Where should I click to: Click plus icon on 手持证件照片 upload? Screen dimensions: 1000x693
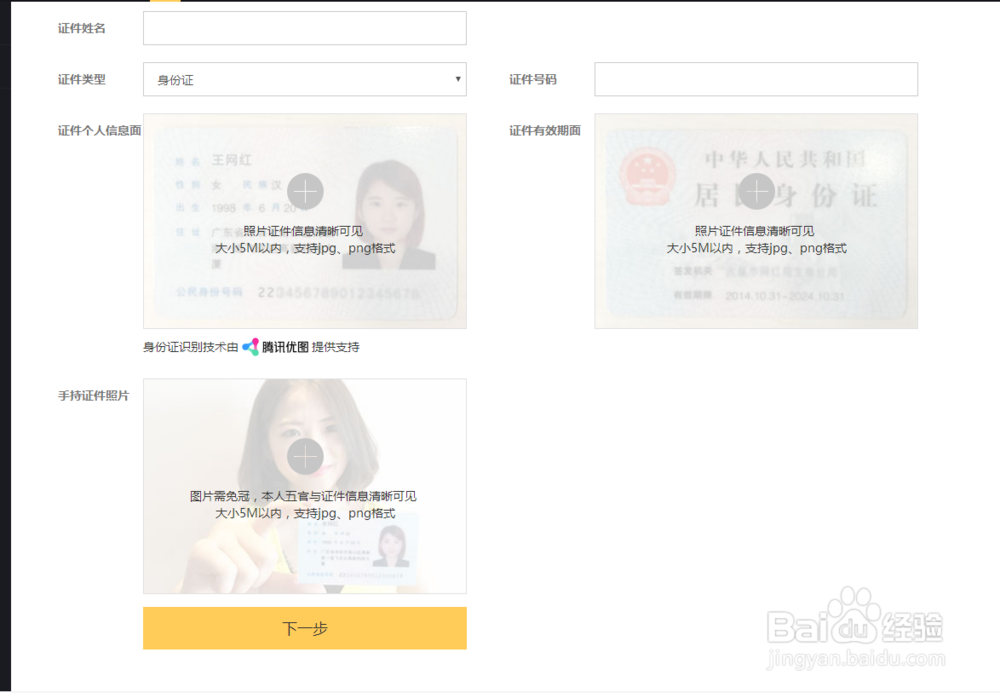click(305, 456)
